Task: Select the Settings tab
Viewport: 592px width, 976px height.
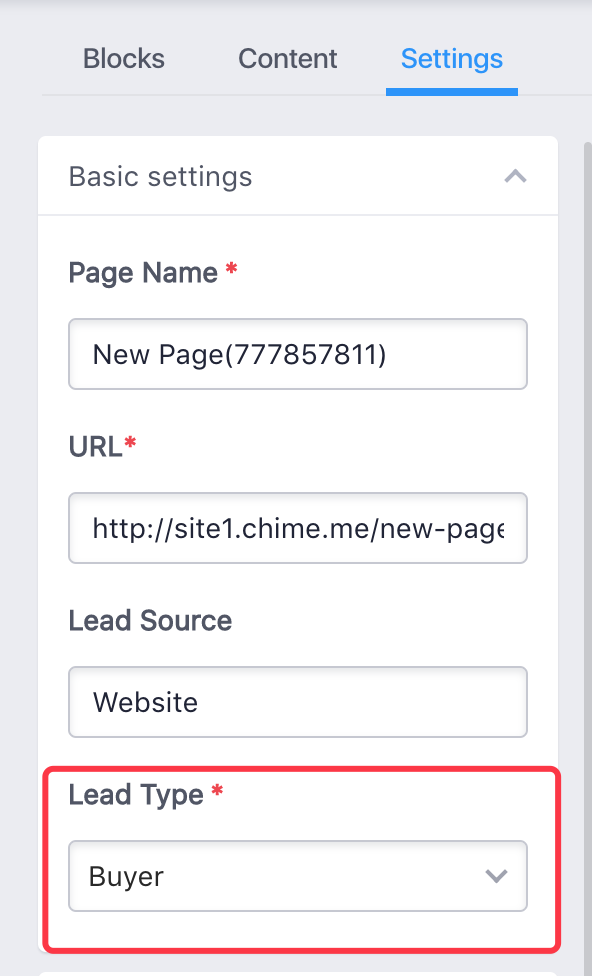Action: coord(452,59)
